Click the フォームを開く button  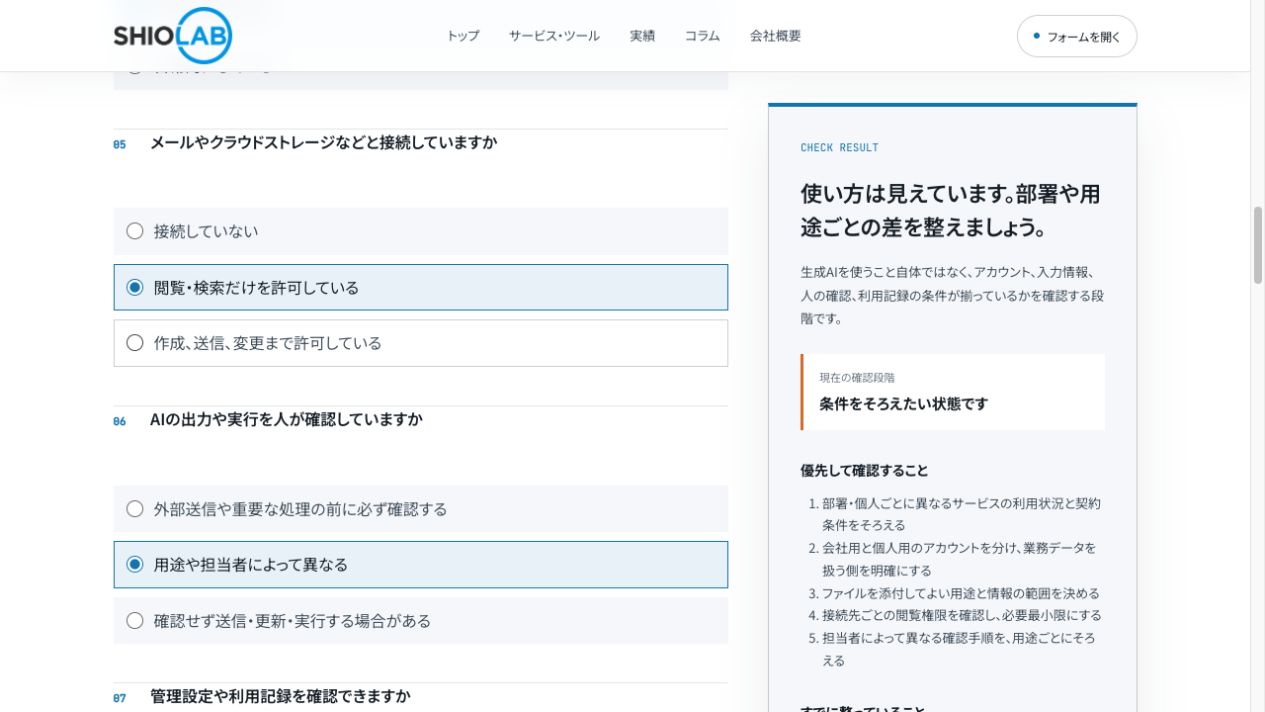(x=1077, y=36)
